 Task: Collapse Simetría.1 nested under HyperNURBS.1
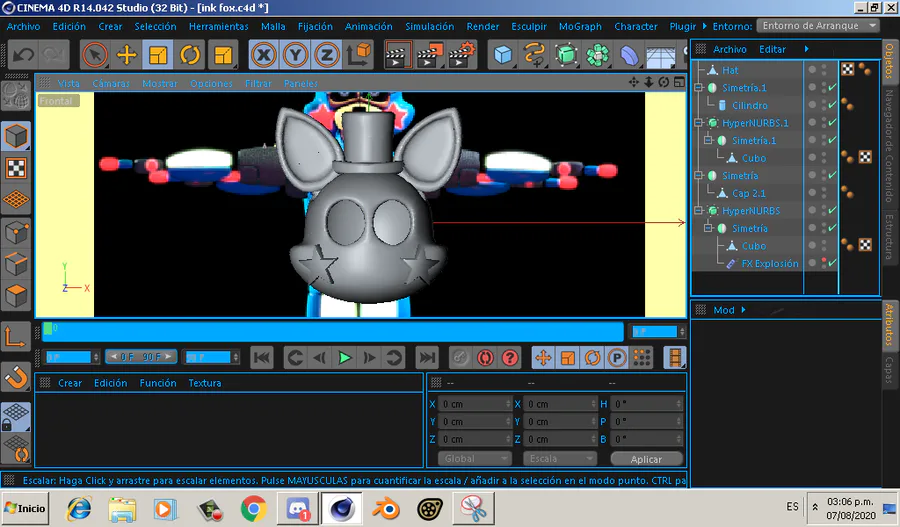(x=709, y=140)
